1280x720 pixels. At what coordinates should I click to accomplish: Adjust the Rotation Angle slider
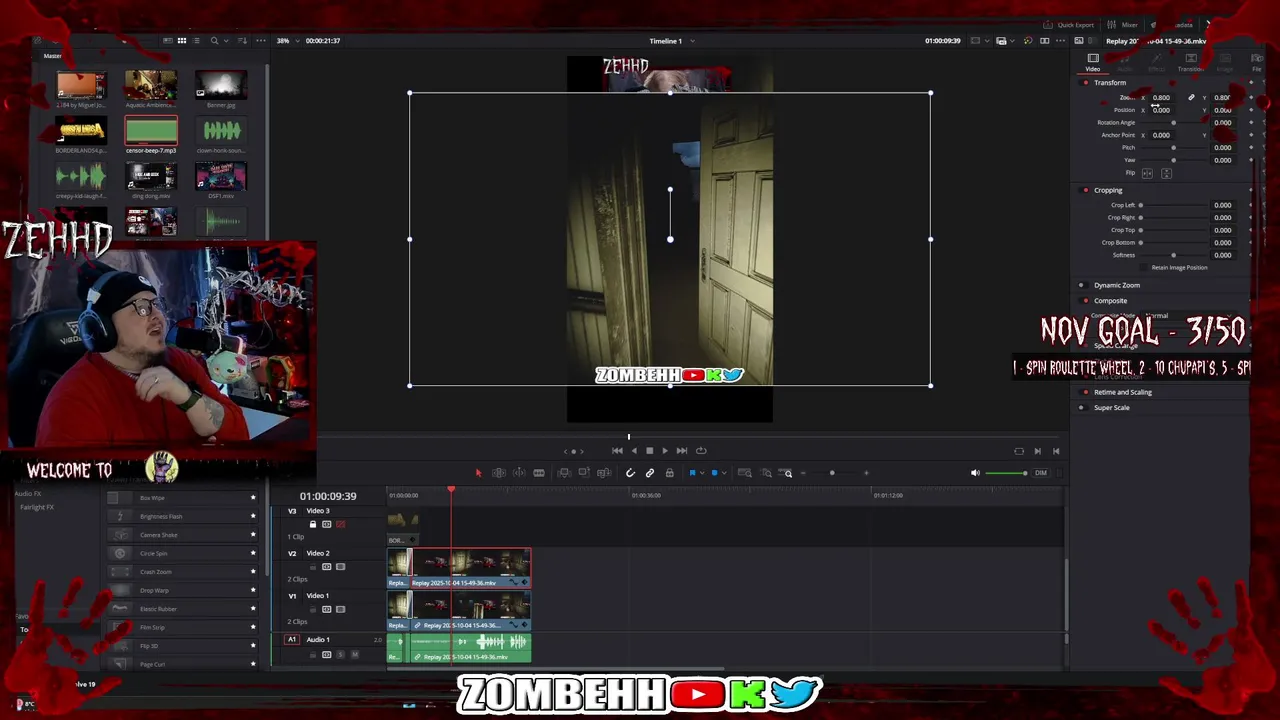point(1174,123)
